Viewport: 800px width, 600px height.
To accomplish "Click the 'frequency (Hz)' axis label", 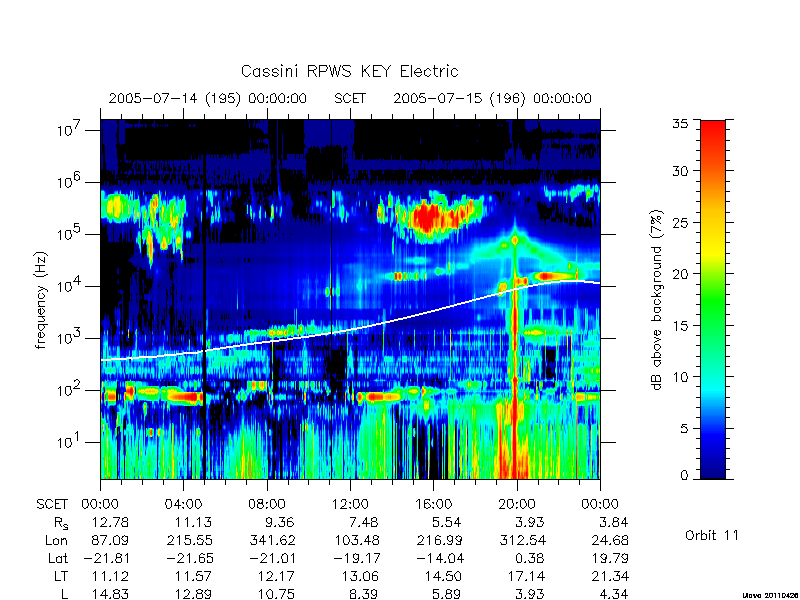I will pos(41,300).
